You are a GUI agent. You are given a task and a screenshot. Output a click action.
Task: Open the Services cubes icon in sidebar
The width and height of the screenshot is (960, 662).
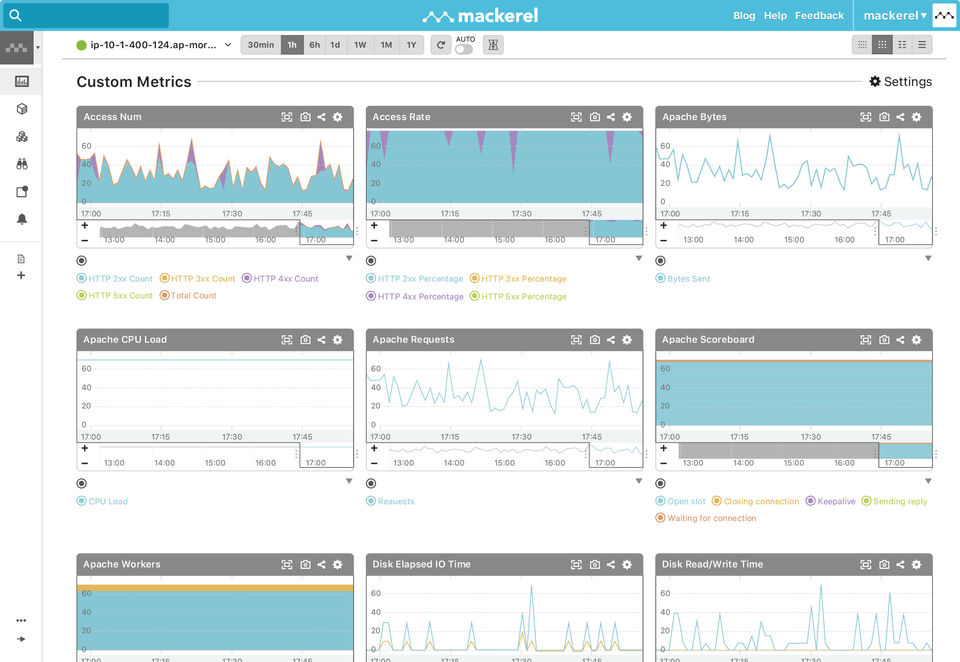coord(21,136)
